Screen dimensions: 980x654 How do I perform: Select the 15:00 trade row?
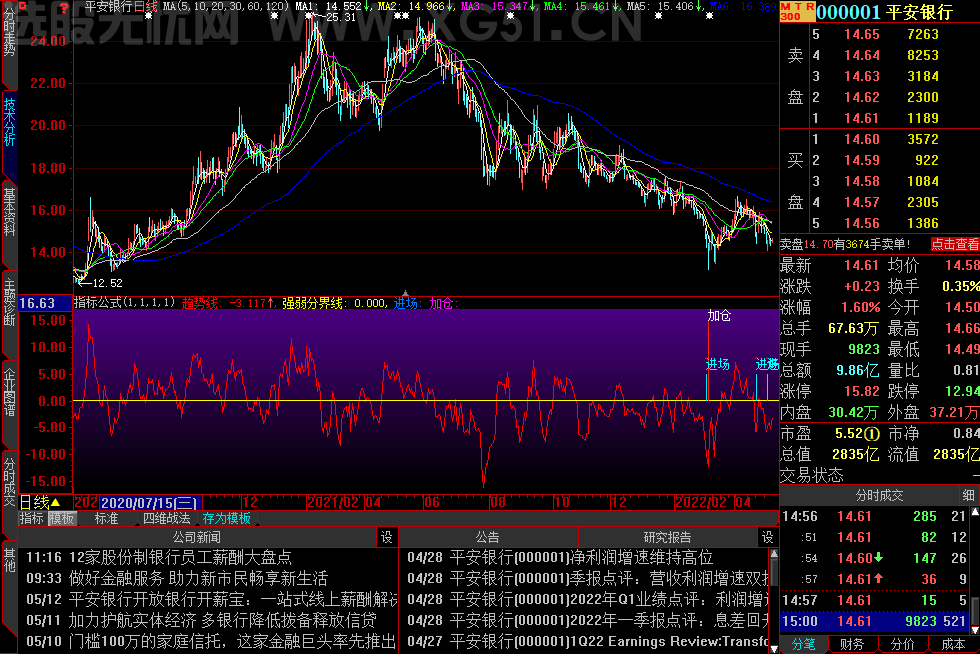[874, 621]
